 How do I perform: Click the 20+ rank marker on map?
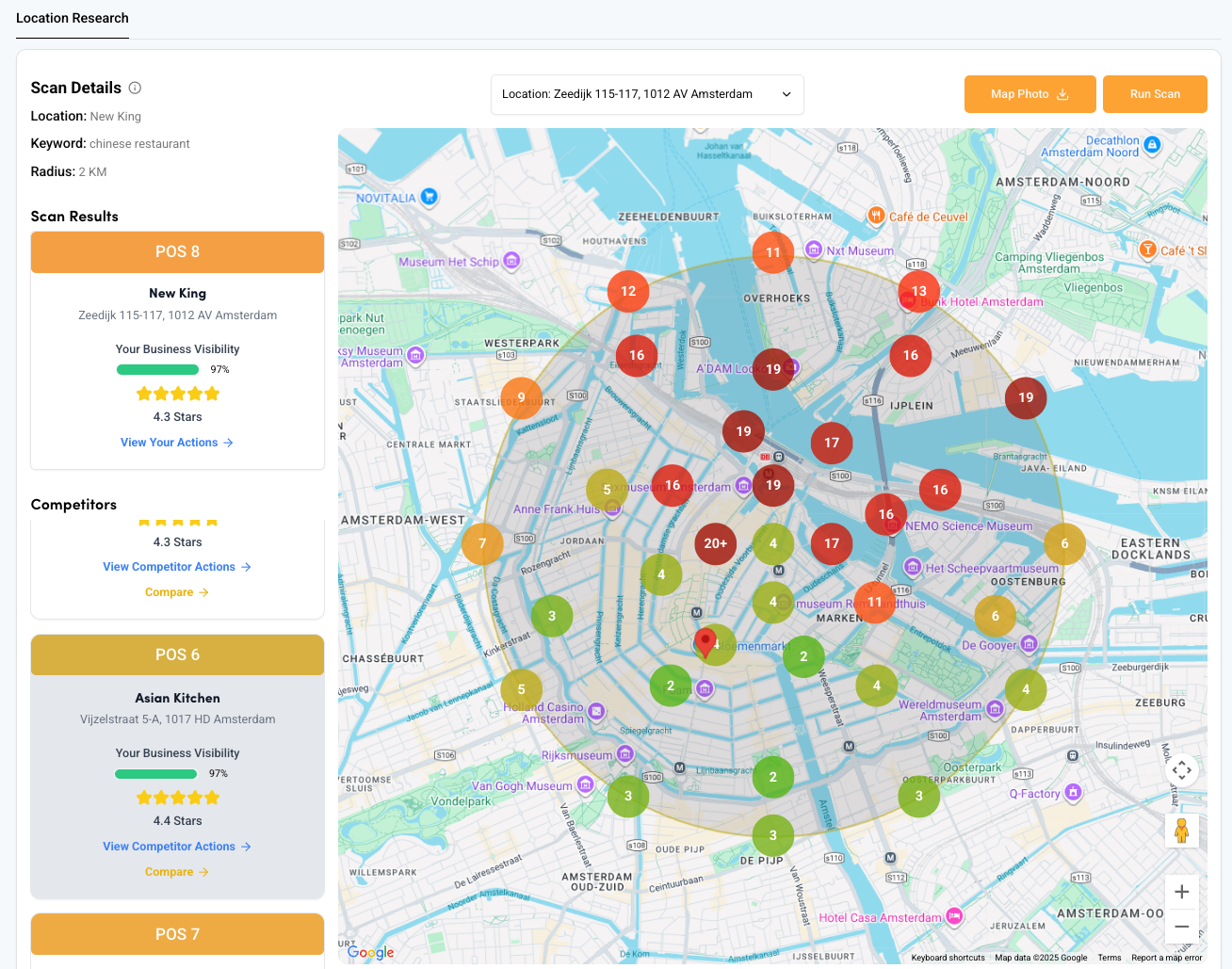(x=715, y=543)
